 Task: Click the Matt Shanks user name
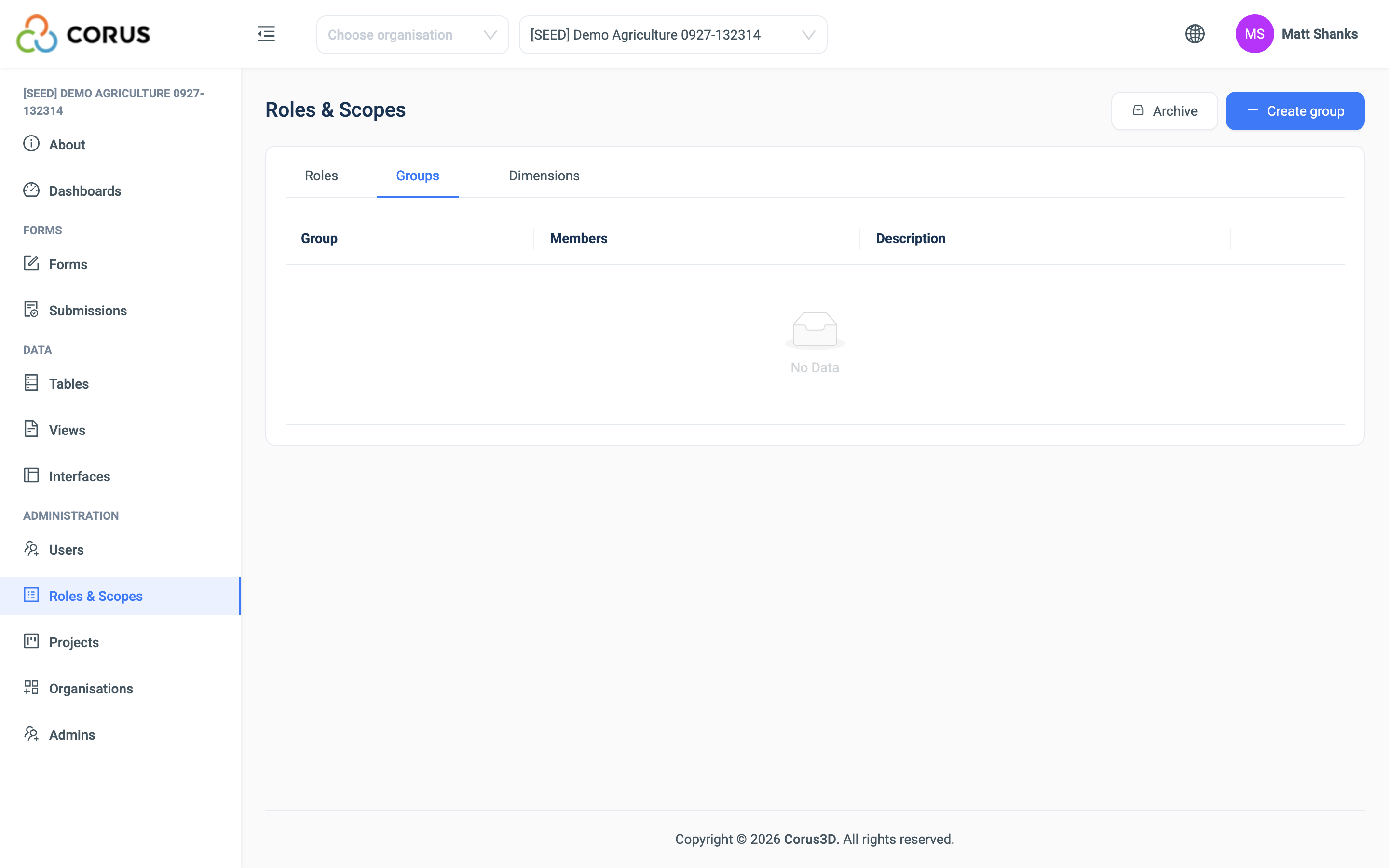coord(1319,34)
